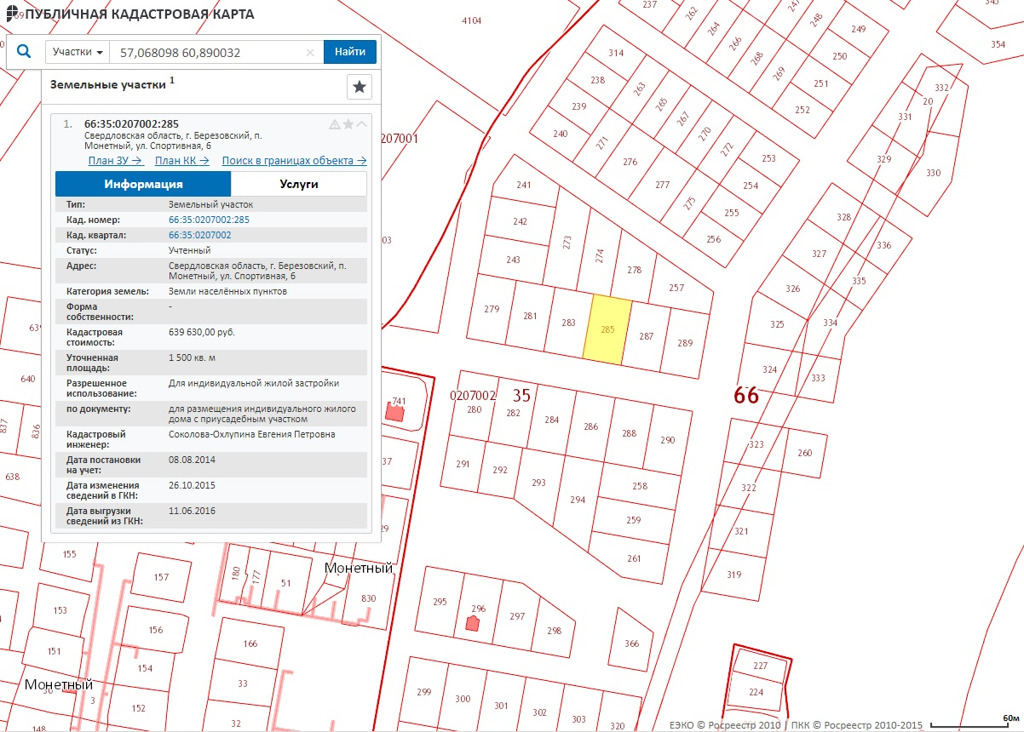Image resolution: width=1024 pixels, height=732 pixels.
Task: Clear the search field with the X
Action: tap(310, 52)
